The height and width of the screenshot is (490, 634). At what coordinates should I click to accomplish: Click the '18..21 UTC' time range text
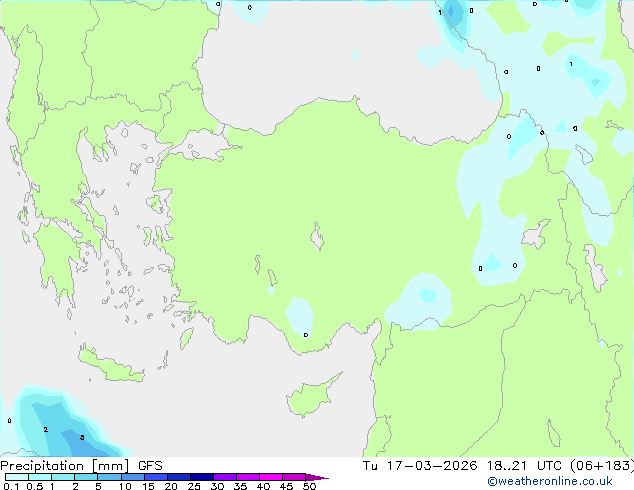[x=524, y=466]
